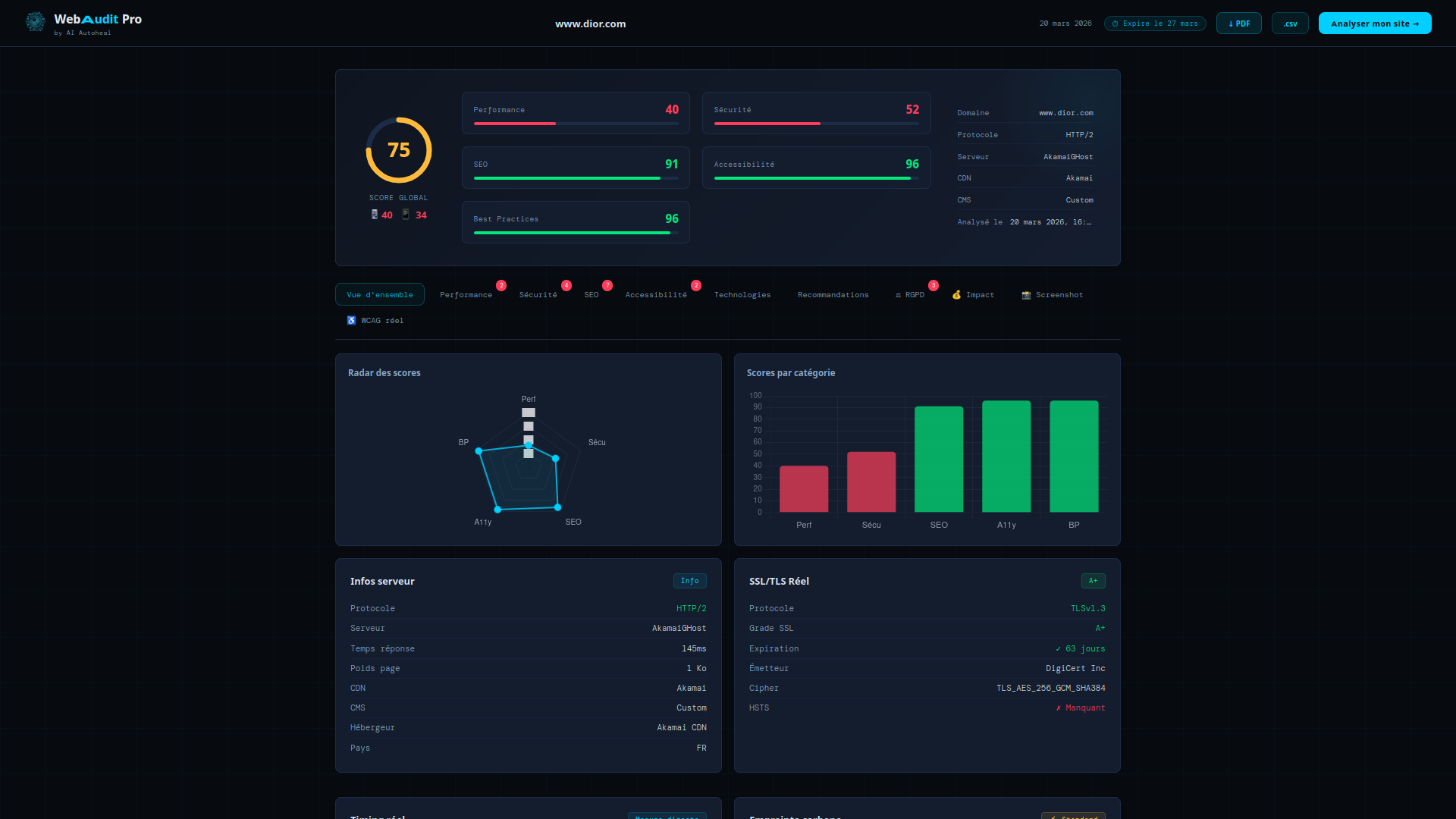1456x819 pixels.
Task: Click the mobile score icon showing 34
Action: pos(407,215)
